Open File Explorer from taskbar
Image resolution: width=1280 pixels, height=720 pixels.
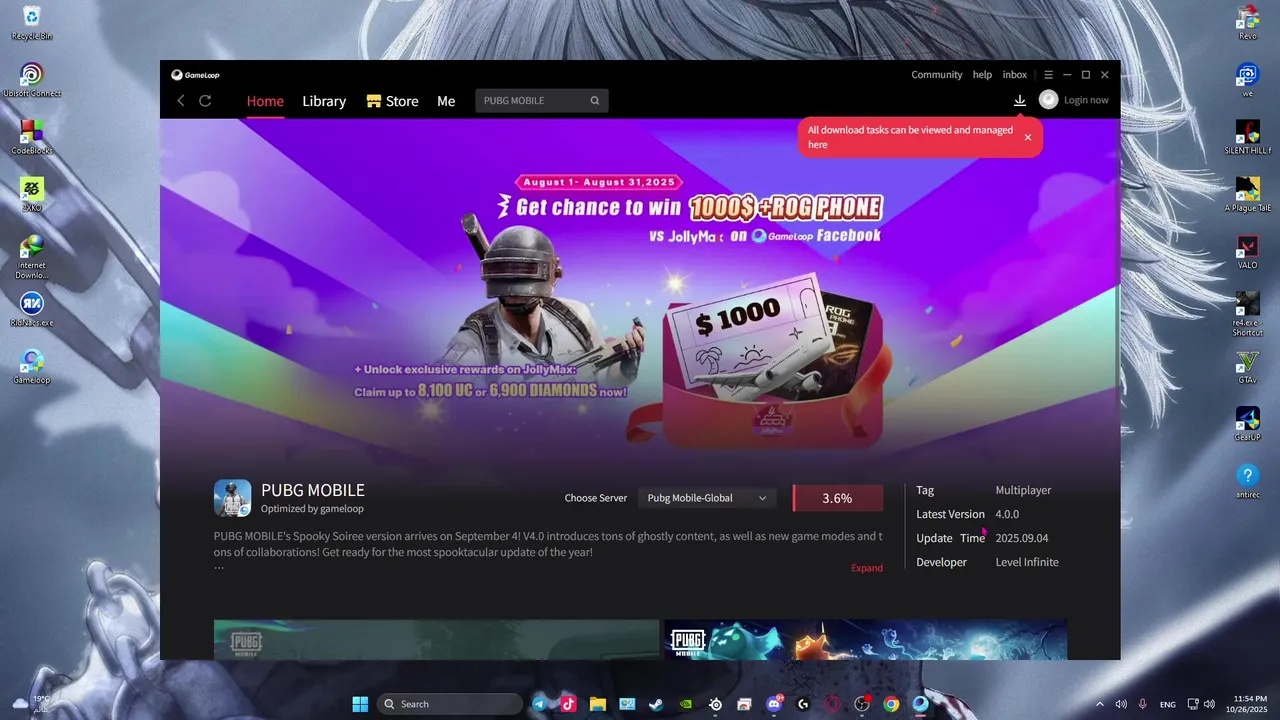pos(597,704)
